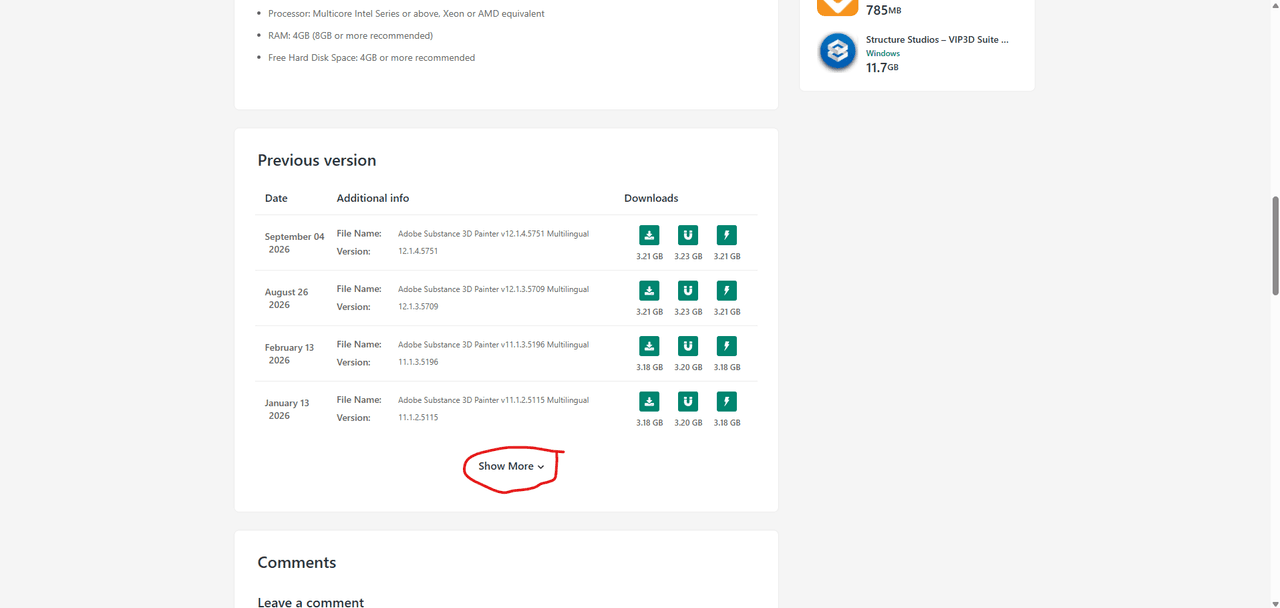Image resolution: width=1280 pixels, height=608 pixels.
Task: Download v12.1.3.5709 using the direct download icon
Action: 649,291
